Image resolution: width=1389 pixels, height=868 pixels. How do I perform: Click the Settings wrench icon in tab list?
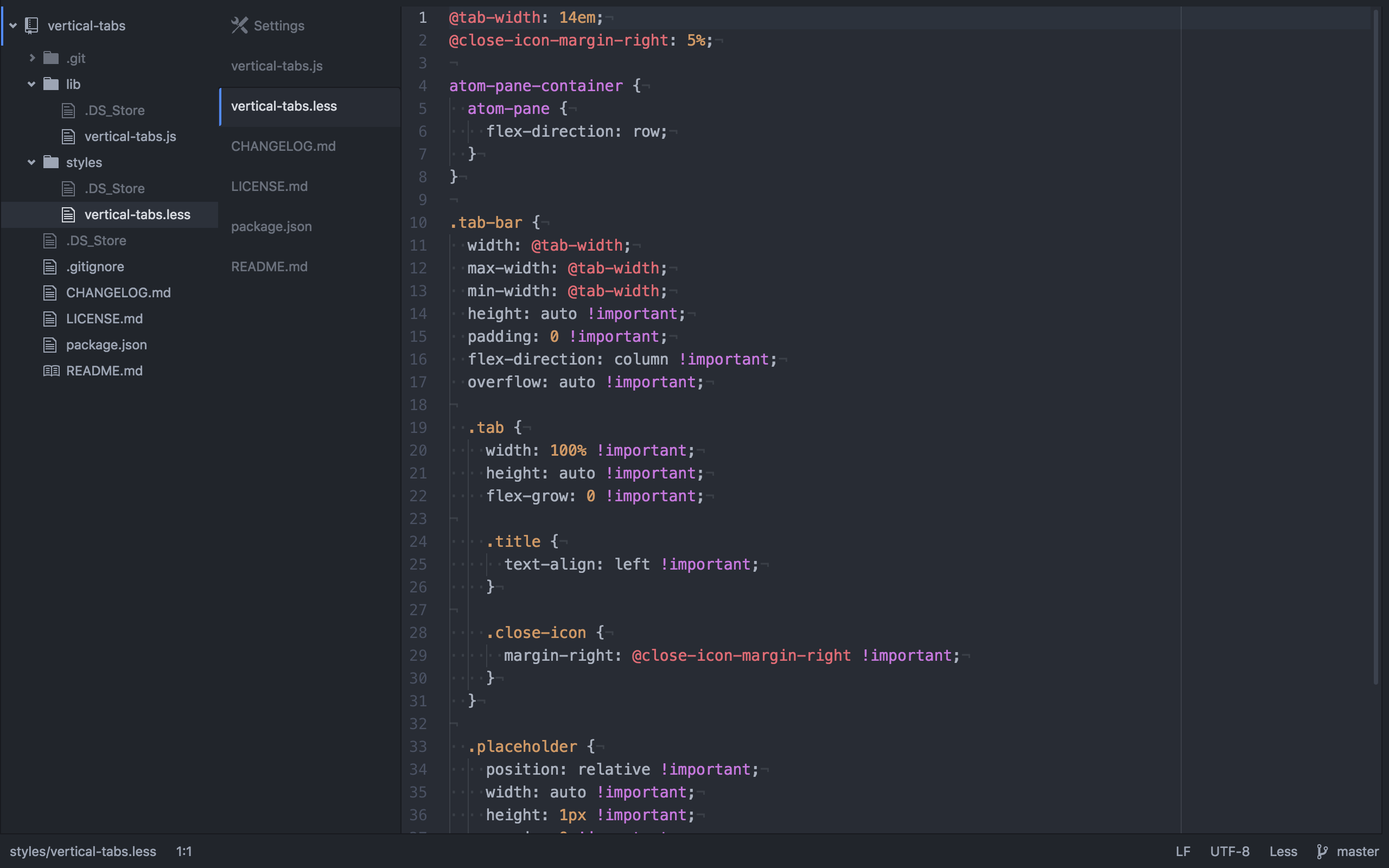(x=239, y=25)
